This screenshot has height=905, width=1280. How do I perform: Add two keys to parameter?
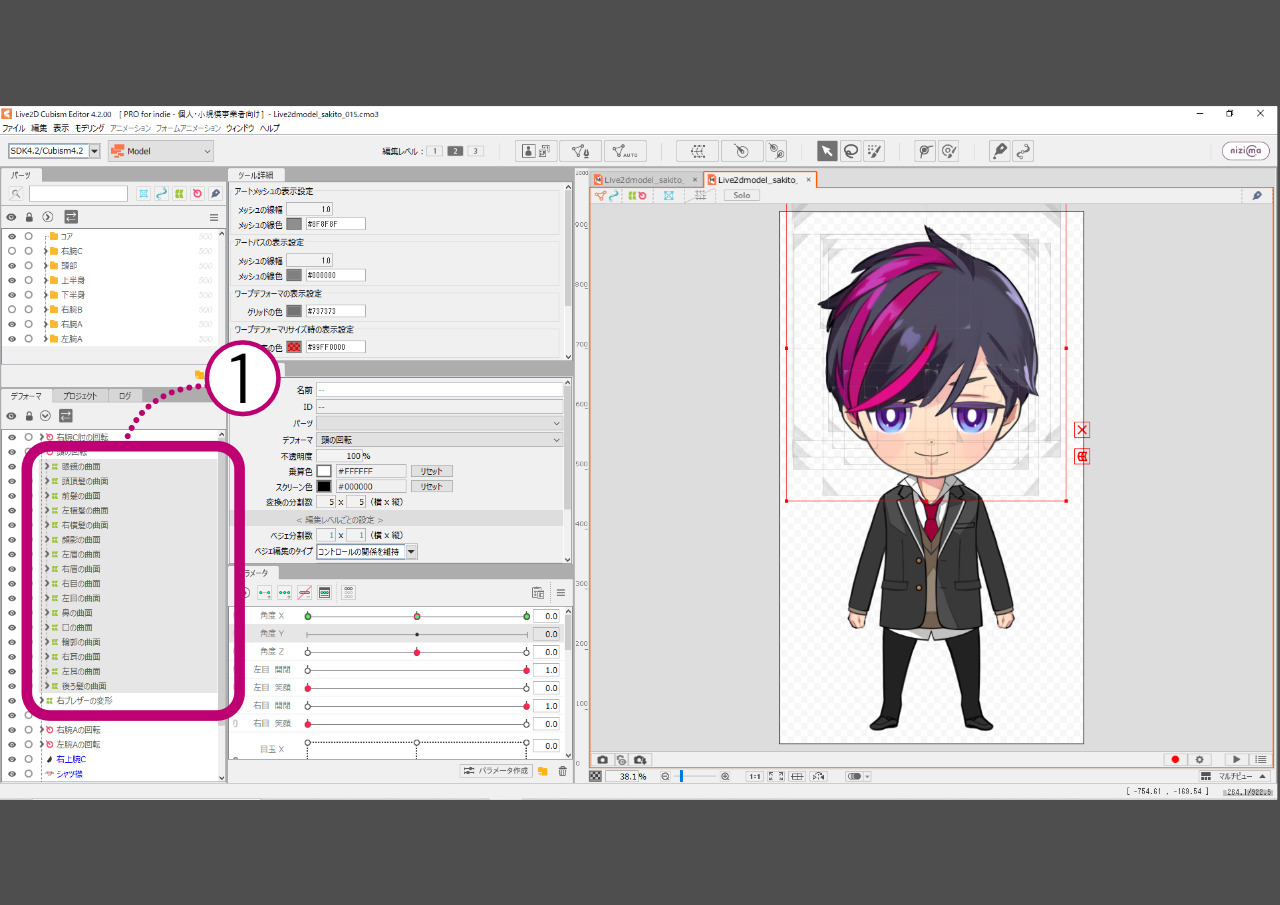pos(266,592)
